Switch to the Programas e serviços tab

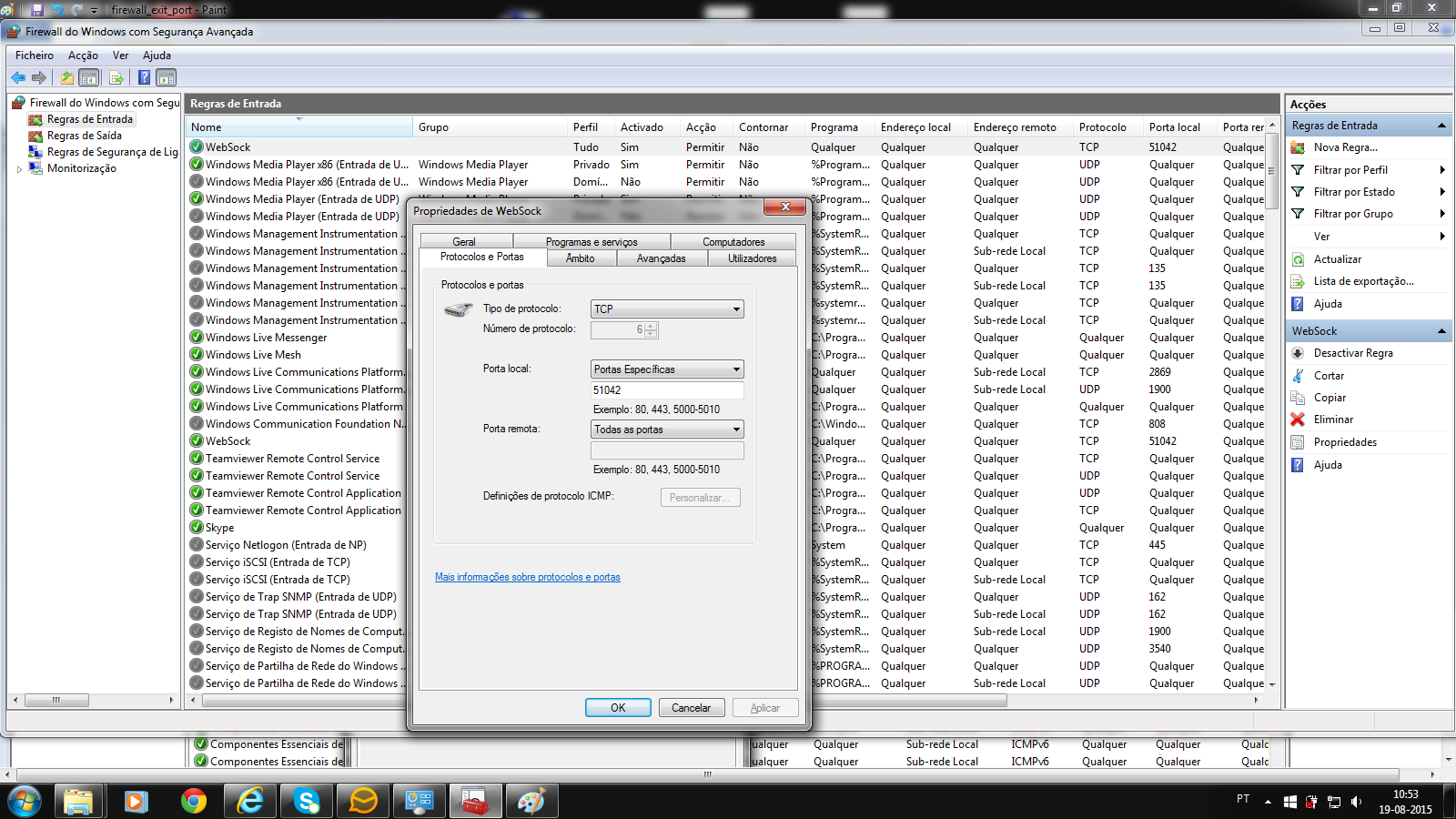591,242
